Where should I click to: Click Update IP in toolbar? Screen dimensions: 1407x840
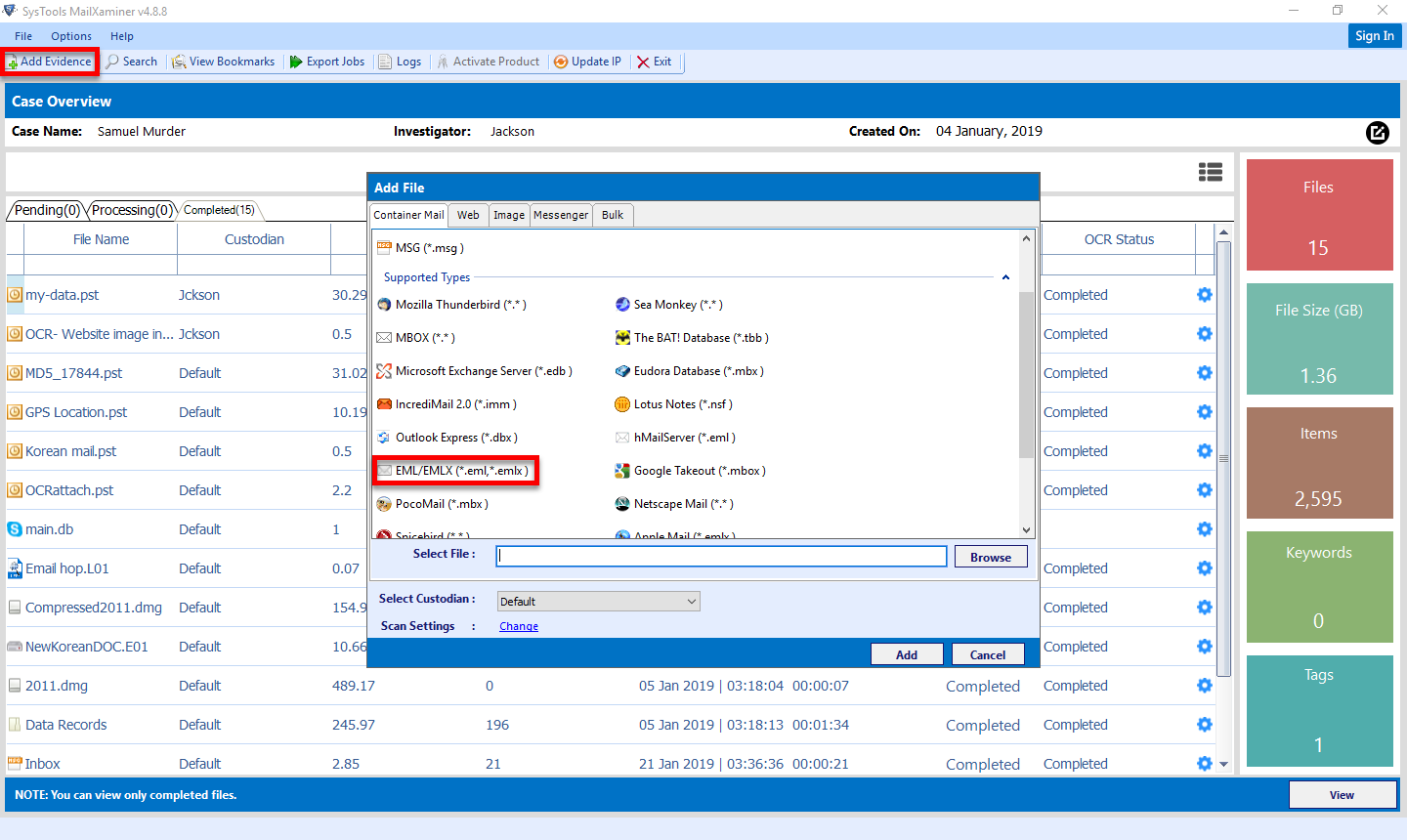tap(588, 62)
